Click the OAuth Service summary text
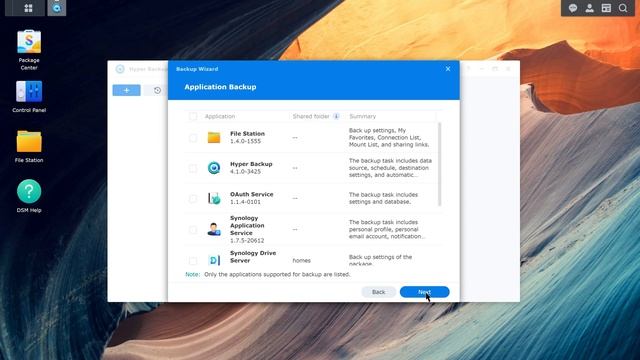640x360 pixels. (x=383, y=198)
